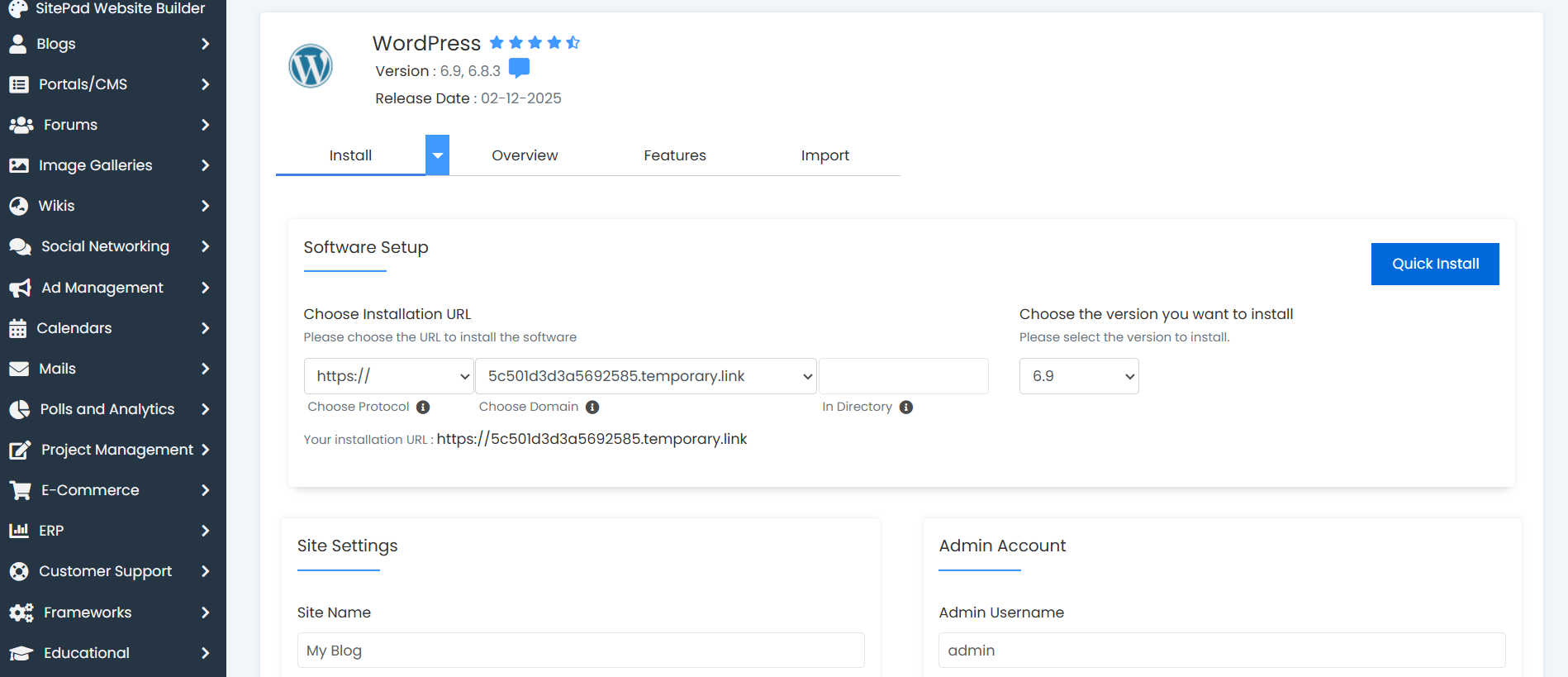Screen dimensions: 1568x677
Task: Expand the Image Galleries category arrow
Action: pyautogui.click(x=206, y=165)
